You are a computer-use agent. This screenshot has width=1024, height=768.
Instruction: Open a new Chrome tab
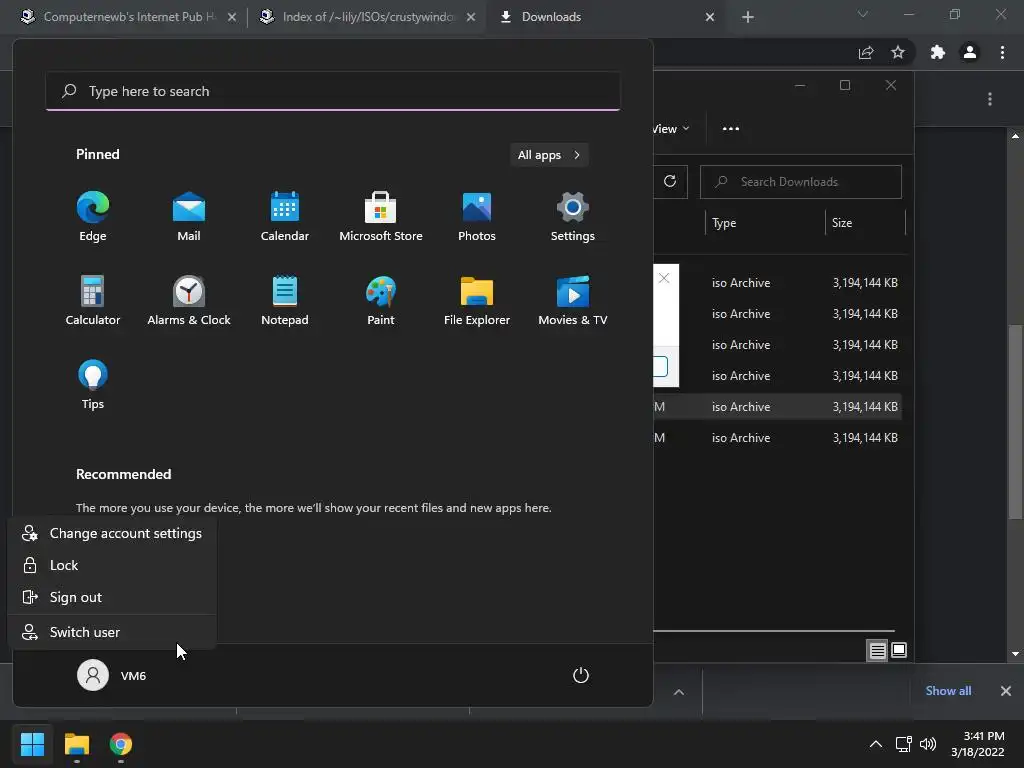point(748,17)
